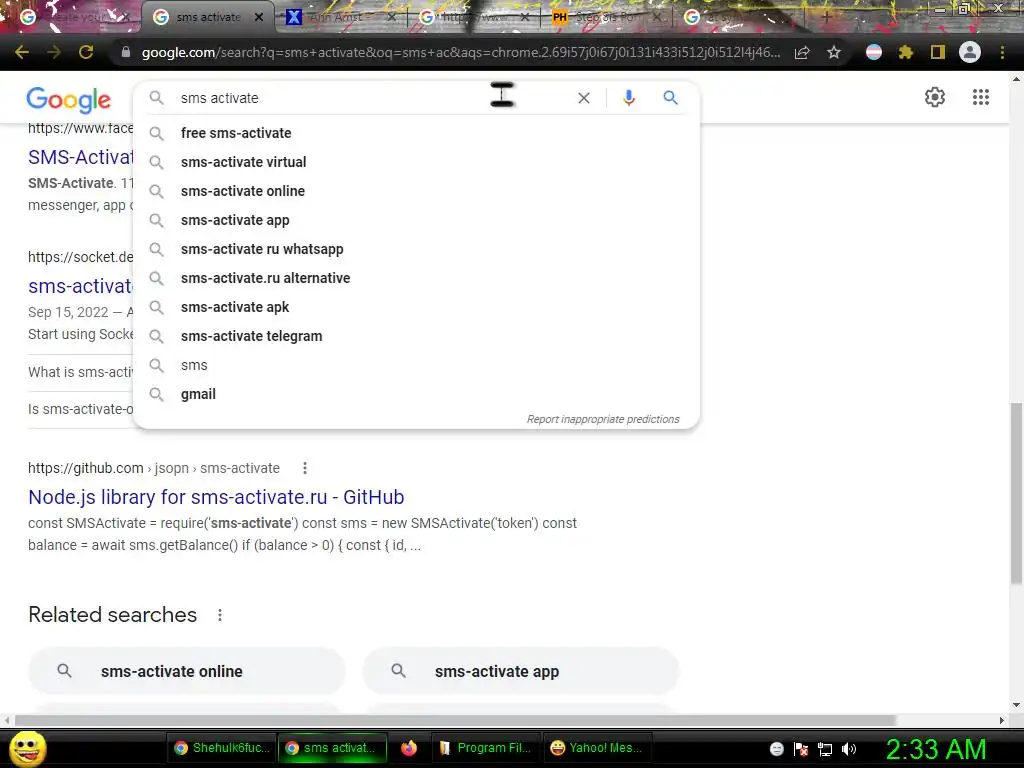Click the Google logo
The image size is (1024, 768).
(x=69, y=99)
